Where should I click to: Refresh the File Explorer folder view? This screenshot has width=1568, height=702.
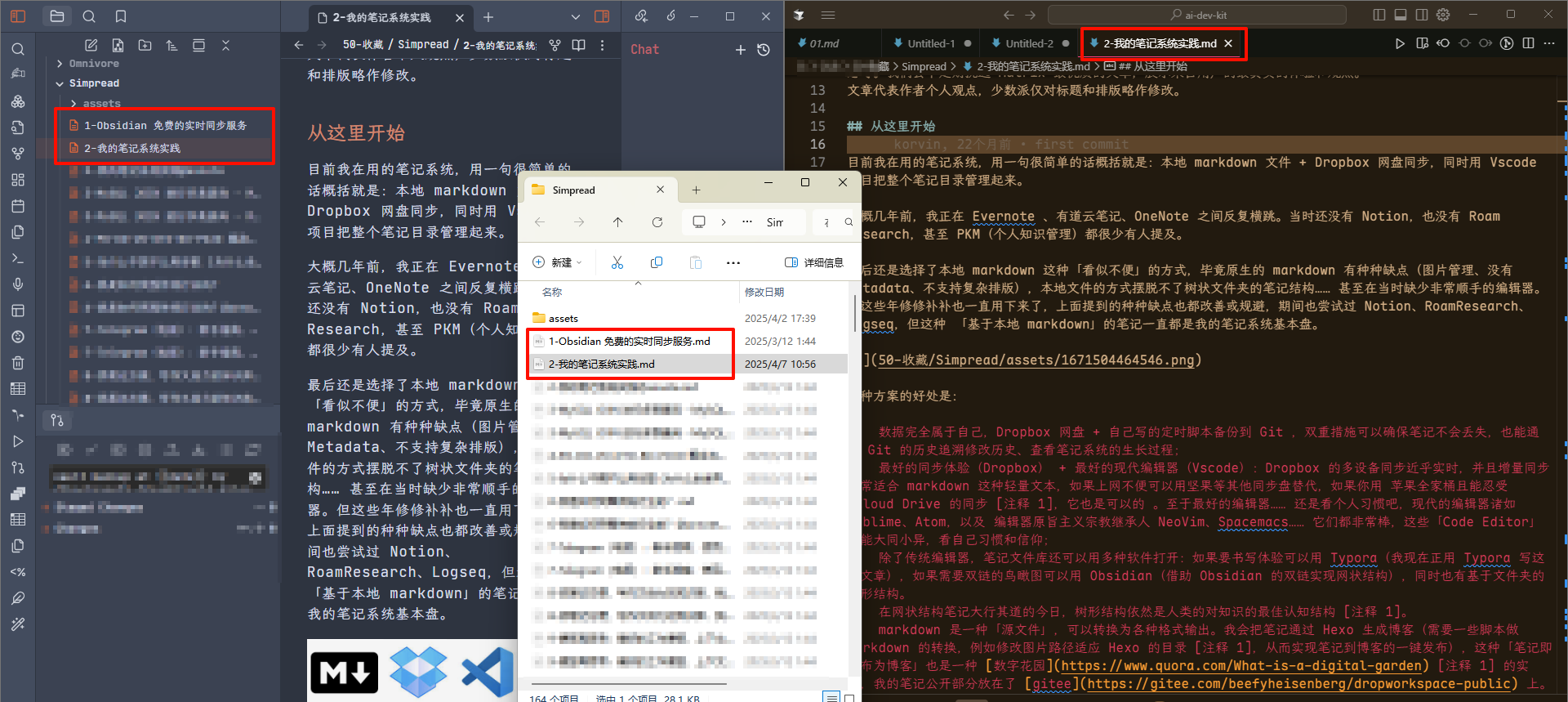pos(657,222)
